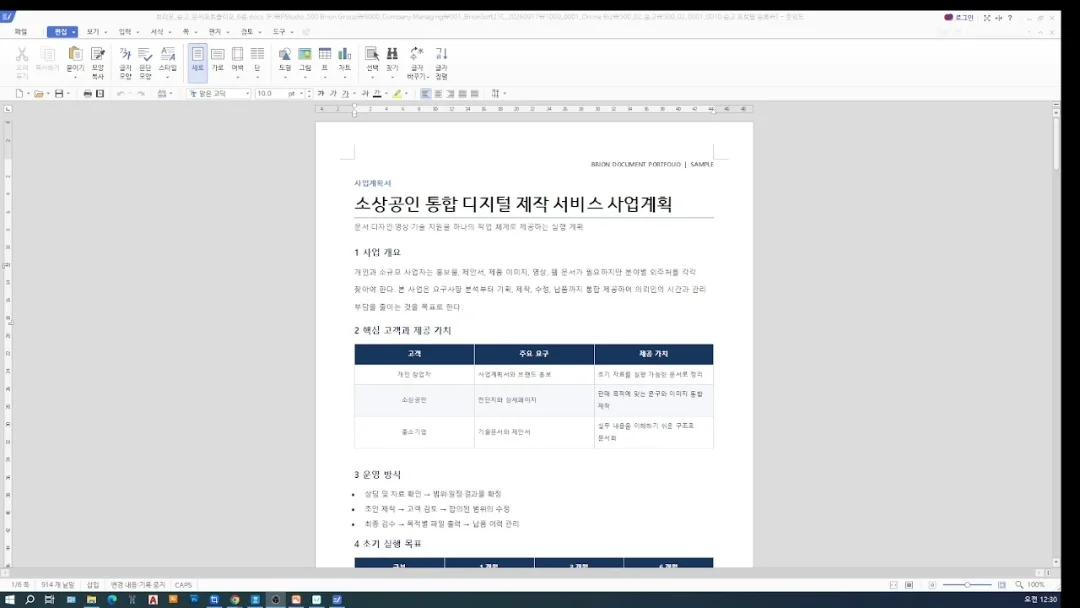
Task: Open print preview icon
Action: coord(100,94)
